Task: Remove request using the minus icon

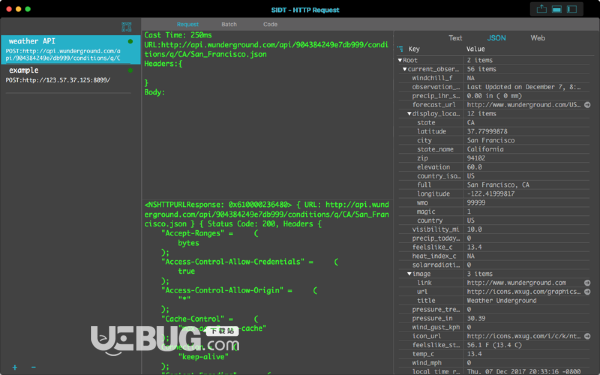Action: point(34,367)
